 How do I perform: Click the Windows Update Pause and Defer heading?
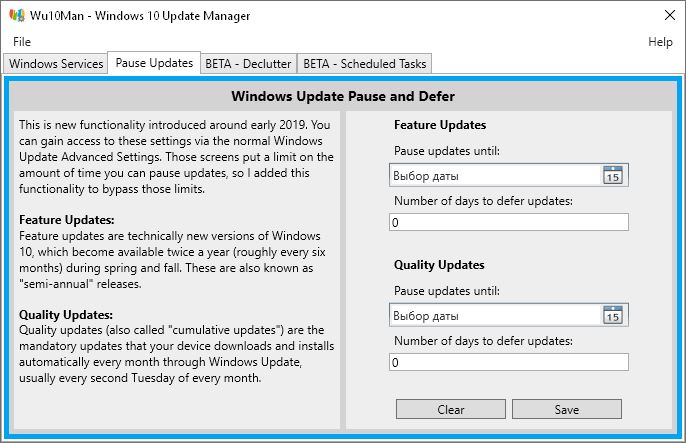[x=343, y=97]
